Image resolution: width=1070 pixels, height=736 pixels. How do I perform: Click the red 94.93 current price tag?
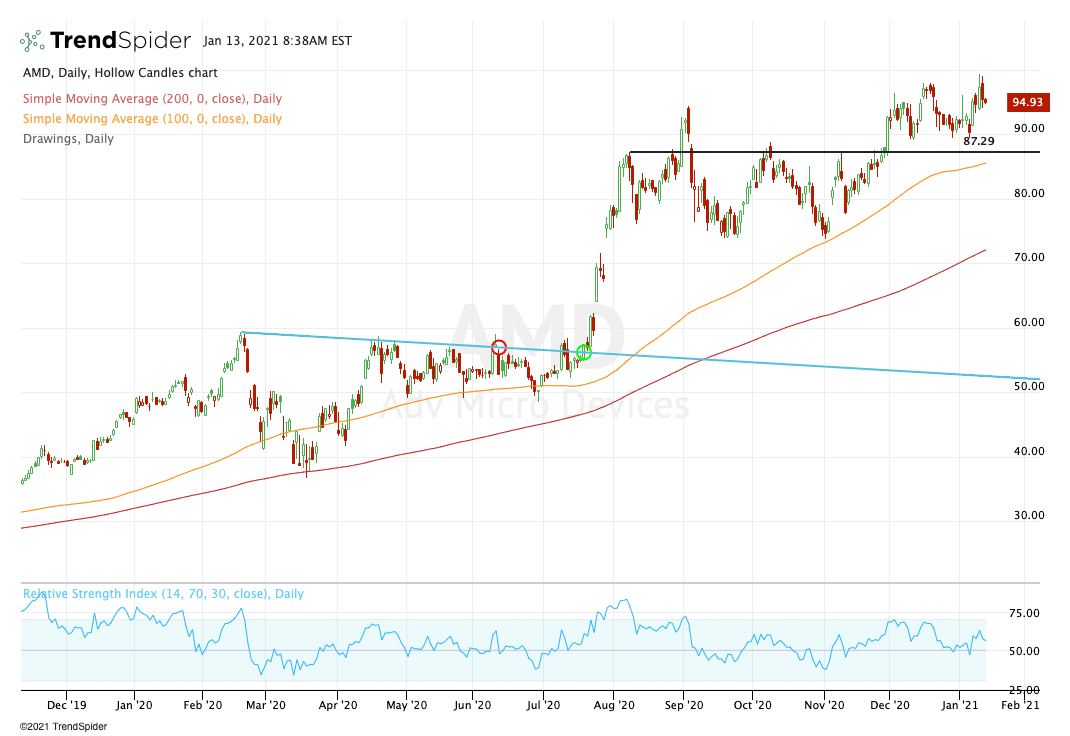1028,102
